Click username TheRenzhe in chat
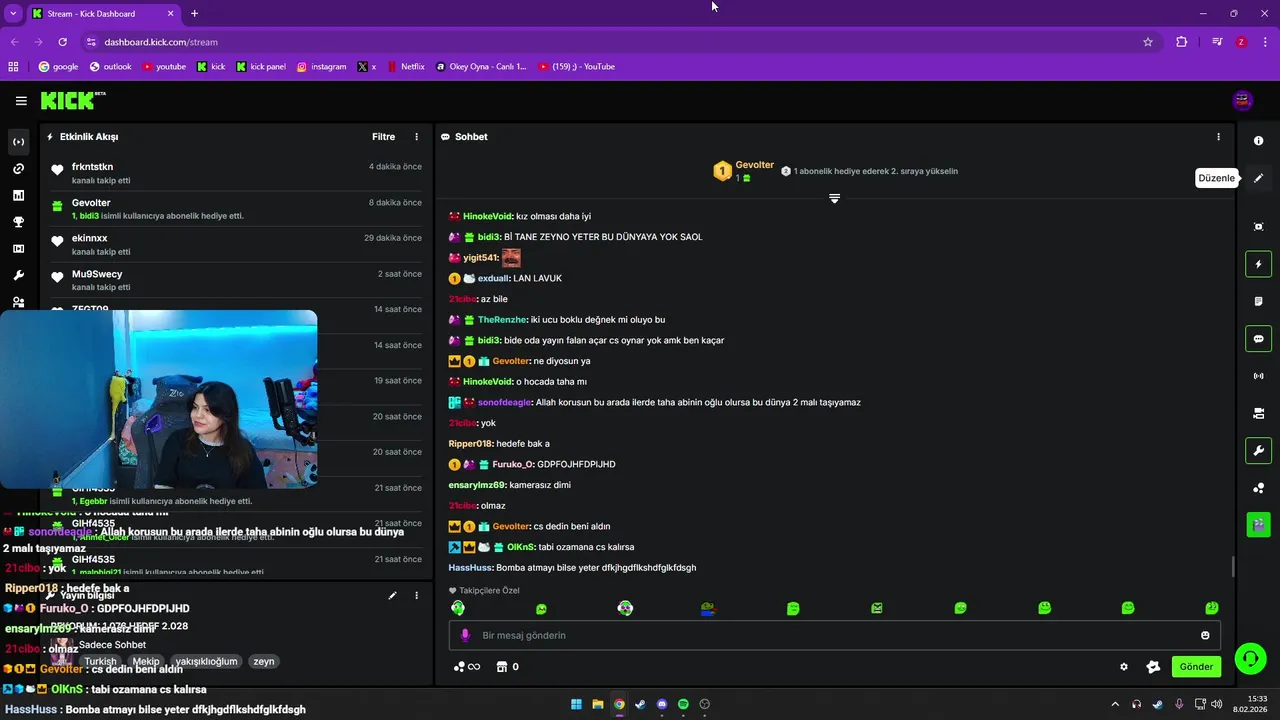The height and width of the screenshot is (720, 1280). click(x=501, y=320)
